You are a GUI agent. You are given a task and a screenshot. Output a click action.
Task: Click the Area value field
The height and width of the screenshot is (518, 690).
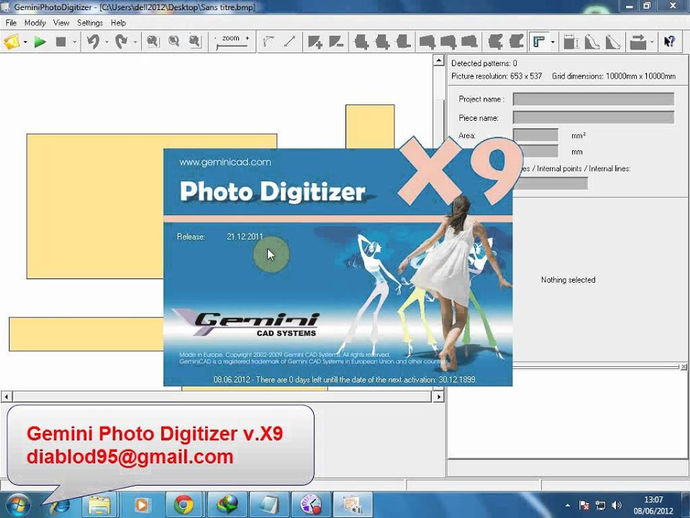tap(536, 135)
